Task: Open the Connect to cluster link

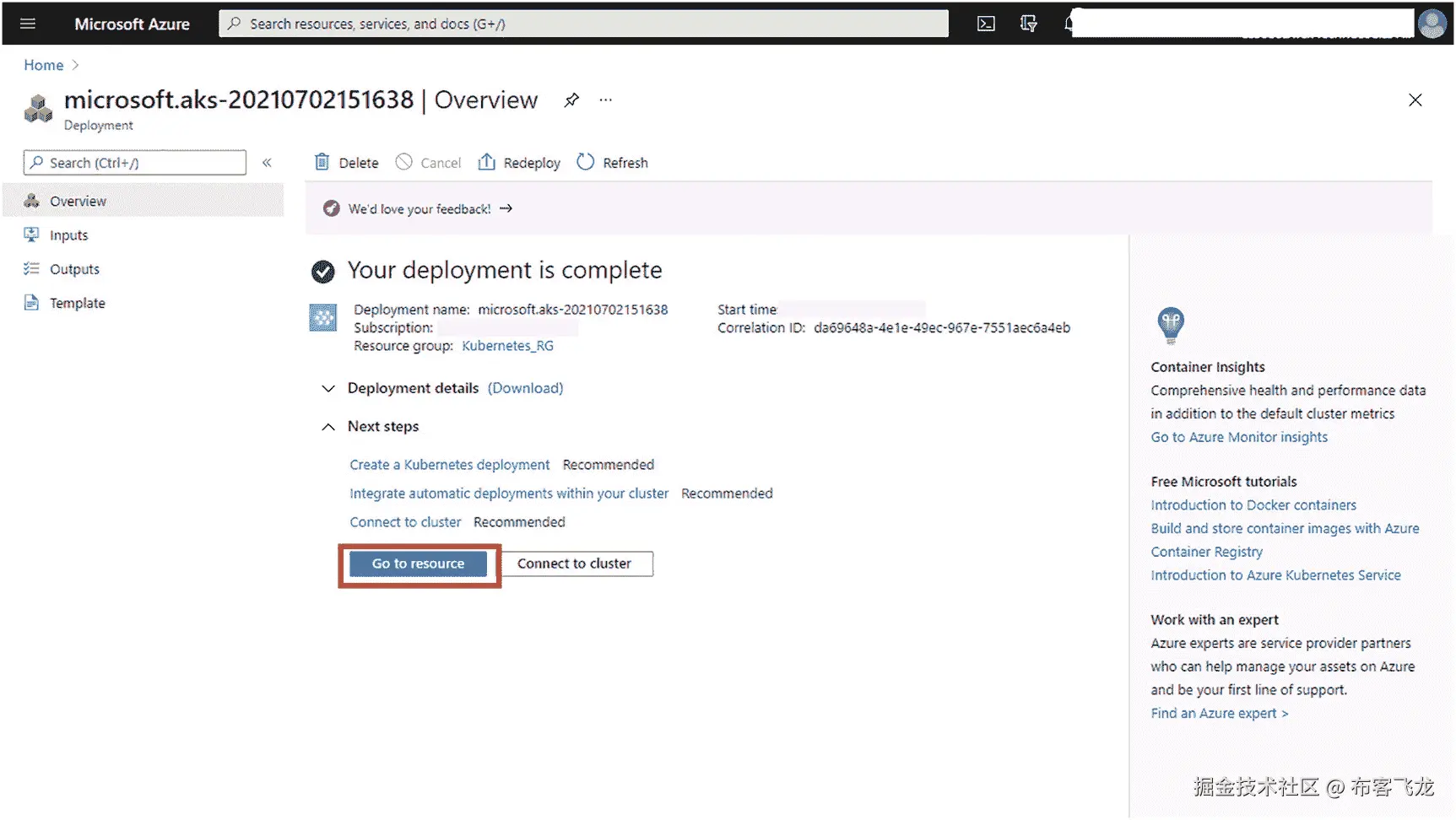Action: tap(406, 522)
